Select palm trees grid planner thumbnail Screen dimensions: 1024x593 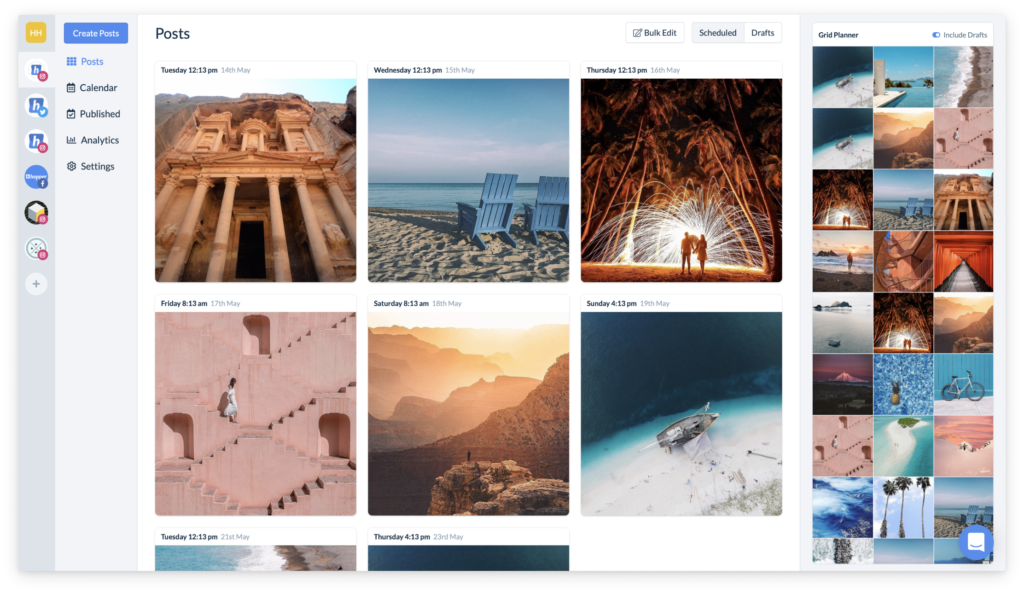tap(903, 507)
